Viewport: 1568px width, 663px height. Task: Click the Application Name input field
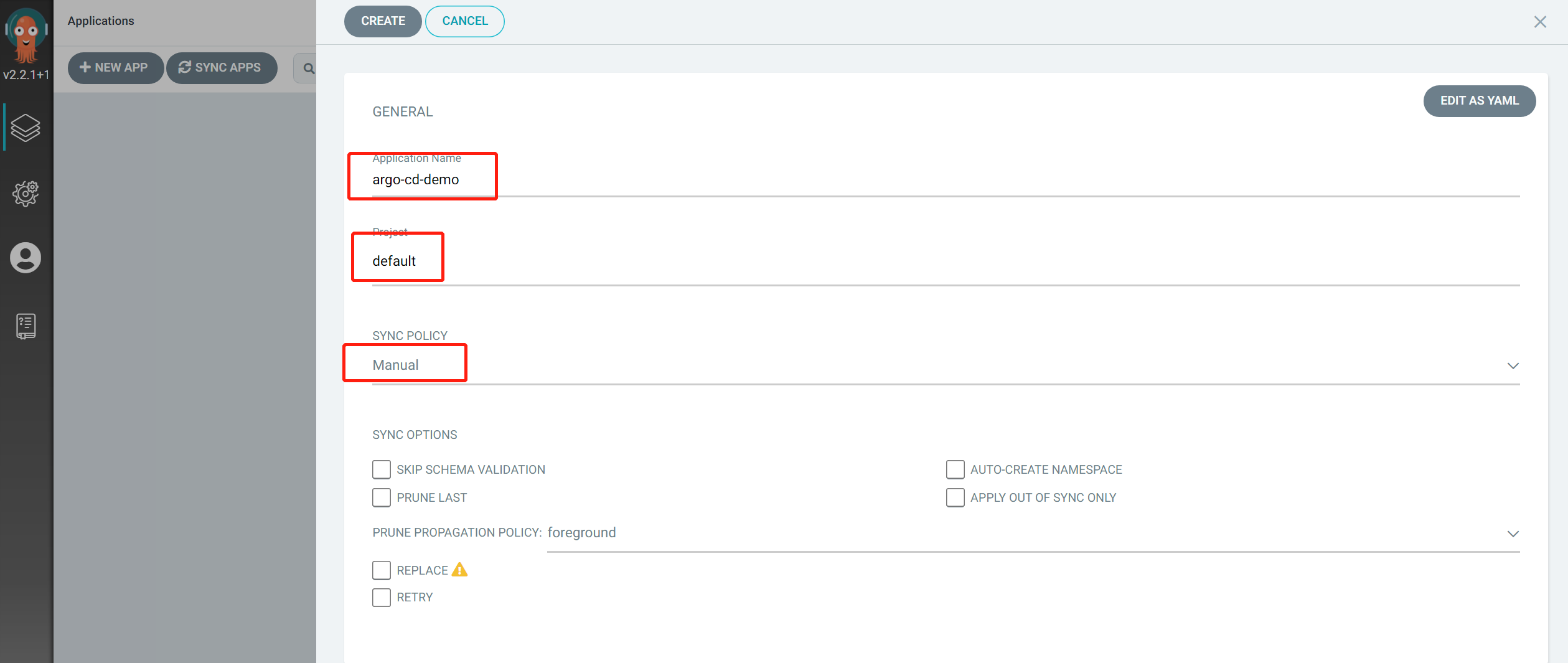946,180
